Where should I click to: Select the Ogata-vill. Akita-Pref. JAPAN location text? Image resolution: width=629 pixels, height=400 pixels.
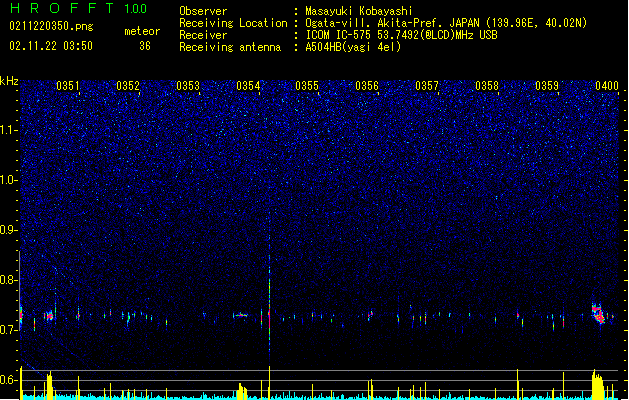pyautogui.click(x=446, y=23)
